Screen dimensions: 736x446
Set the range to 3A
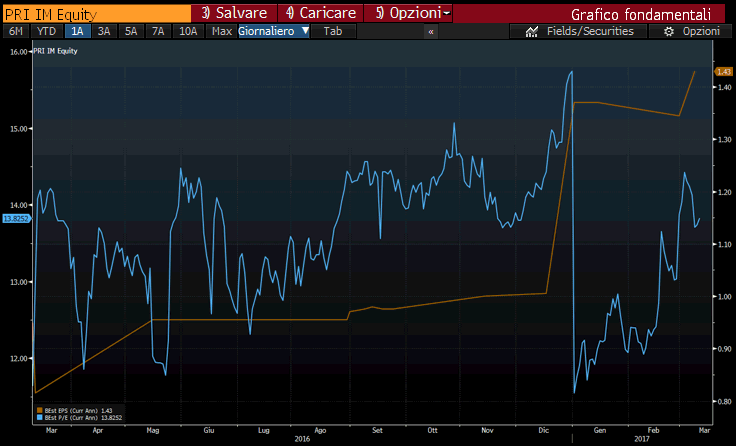(103, 31)
